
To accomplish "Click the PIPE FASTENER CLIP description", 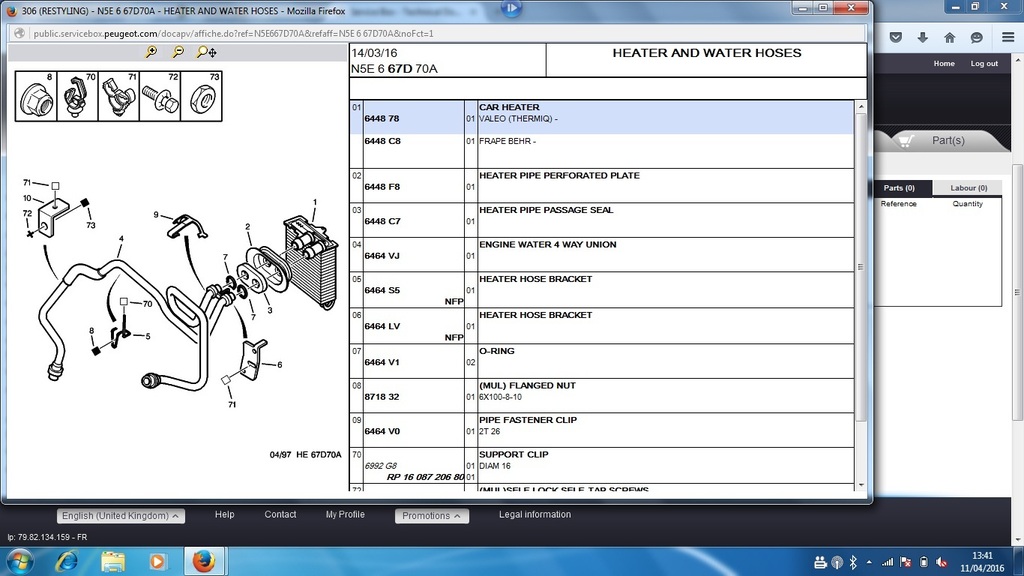I will [x=528, y=420].
